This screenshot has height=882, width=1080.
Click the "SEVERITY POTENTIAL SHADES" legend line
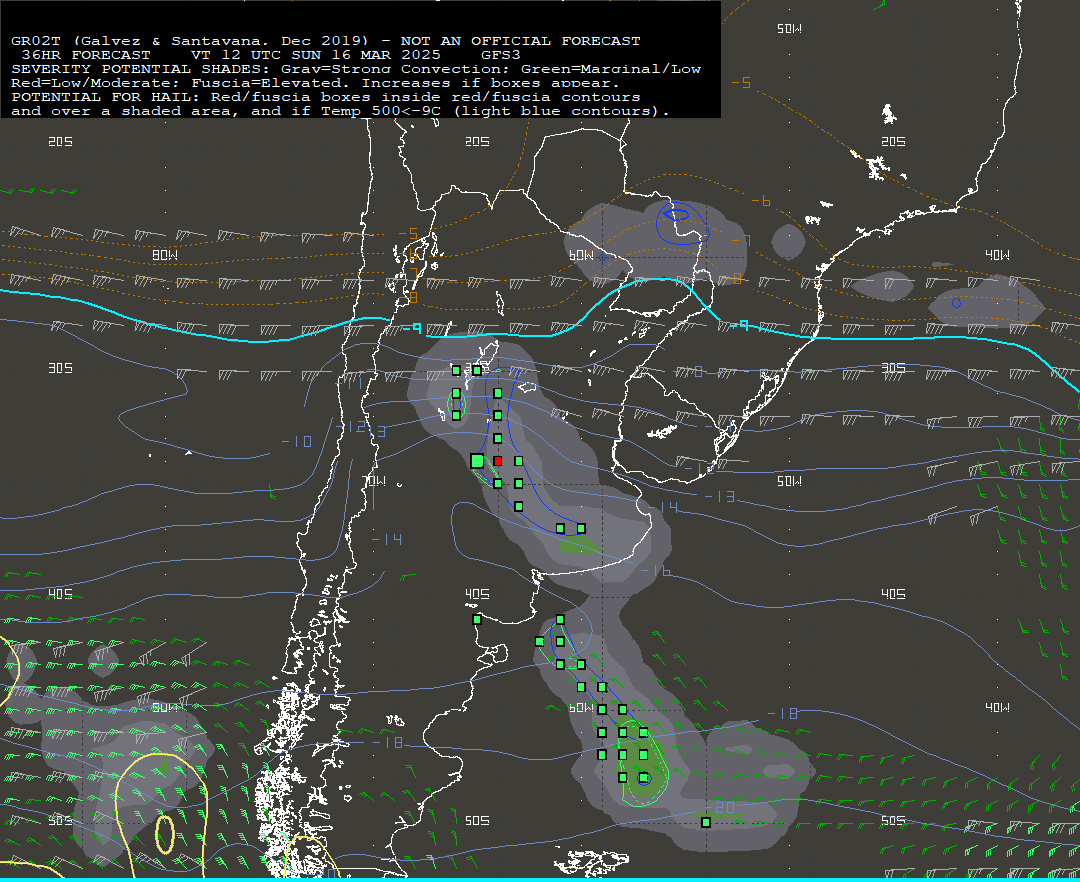pos(356,69)
